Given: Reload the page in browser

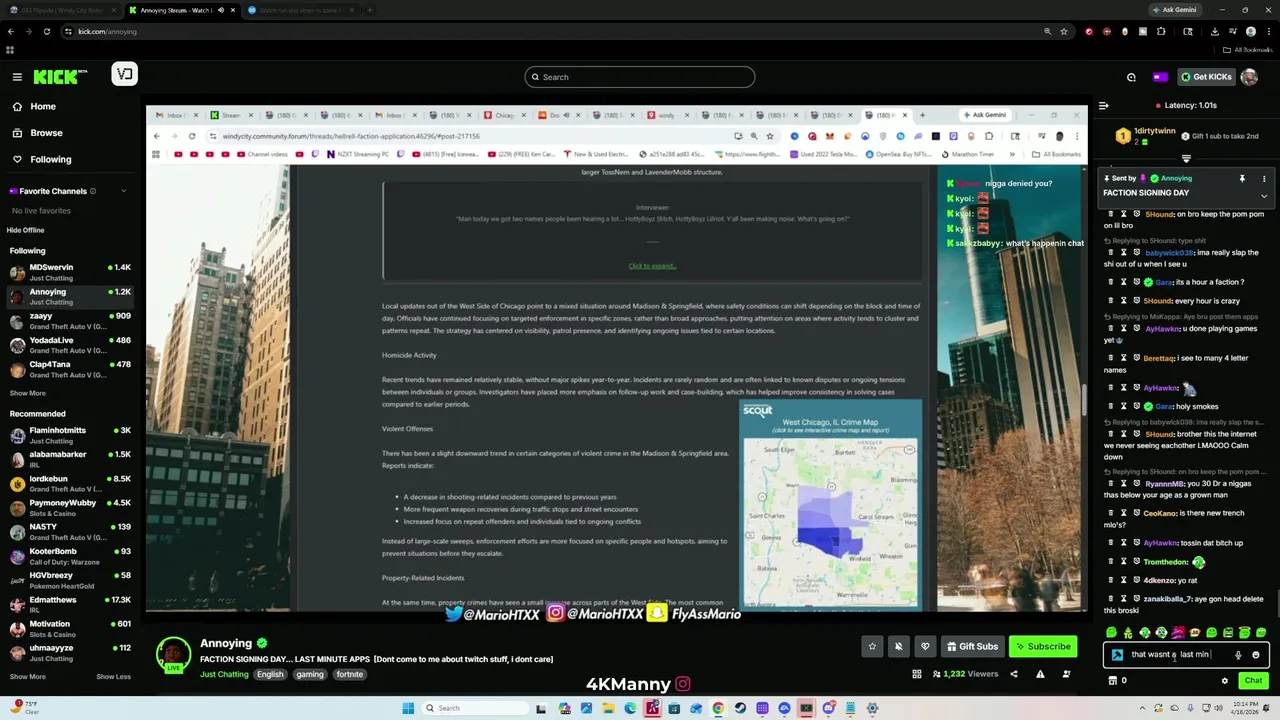Looking at the screenshot, I should coord(46,31).
